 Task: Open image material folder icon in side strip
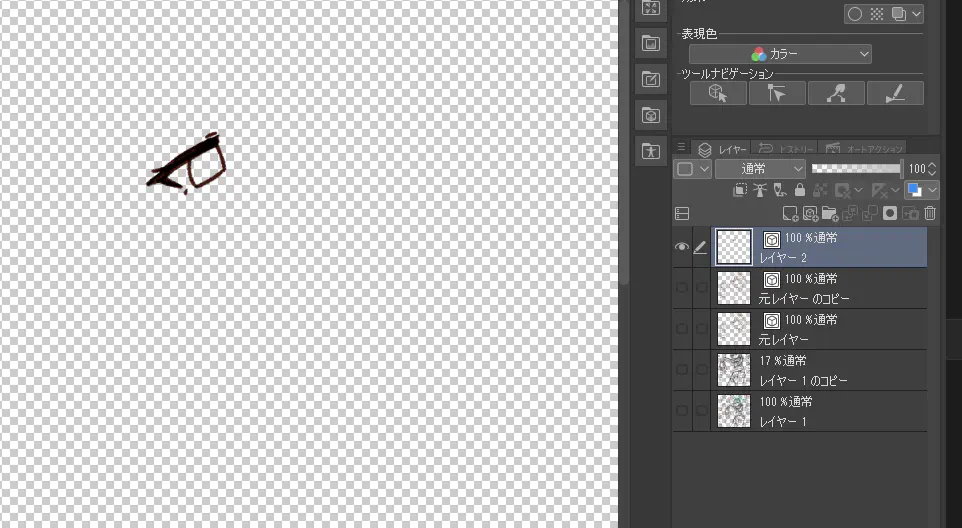point(650,43)
